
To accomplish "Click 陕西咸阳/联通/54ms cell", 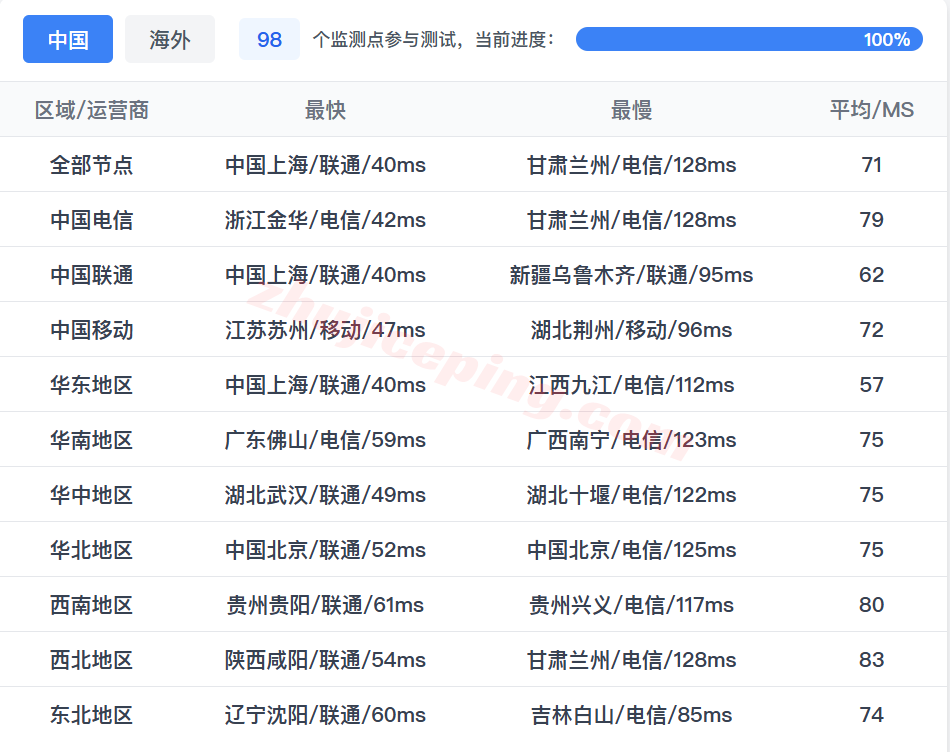I will (325, 660).
